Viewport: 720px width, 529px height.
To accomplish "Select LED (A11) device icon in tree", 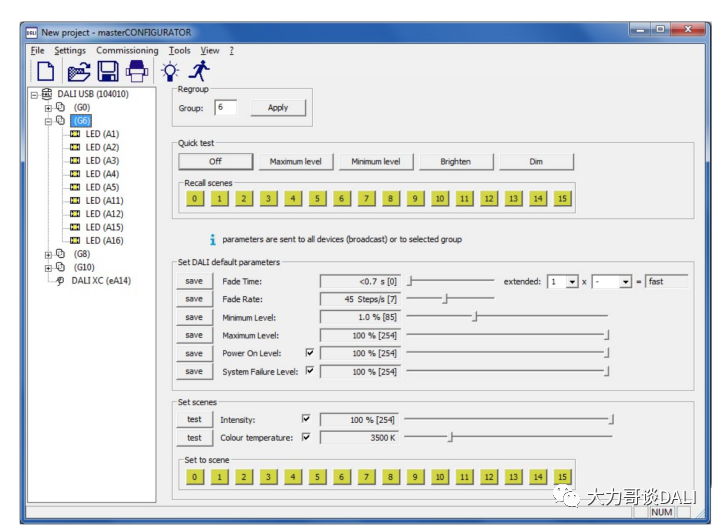I will [x=74, y=201].
